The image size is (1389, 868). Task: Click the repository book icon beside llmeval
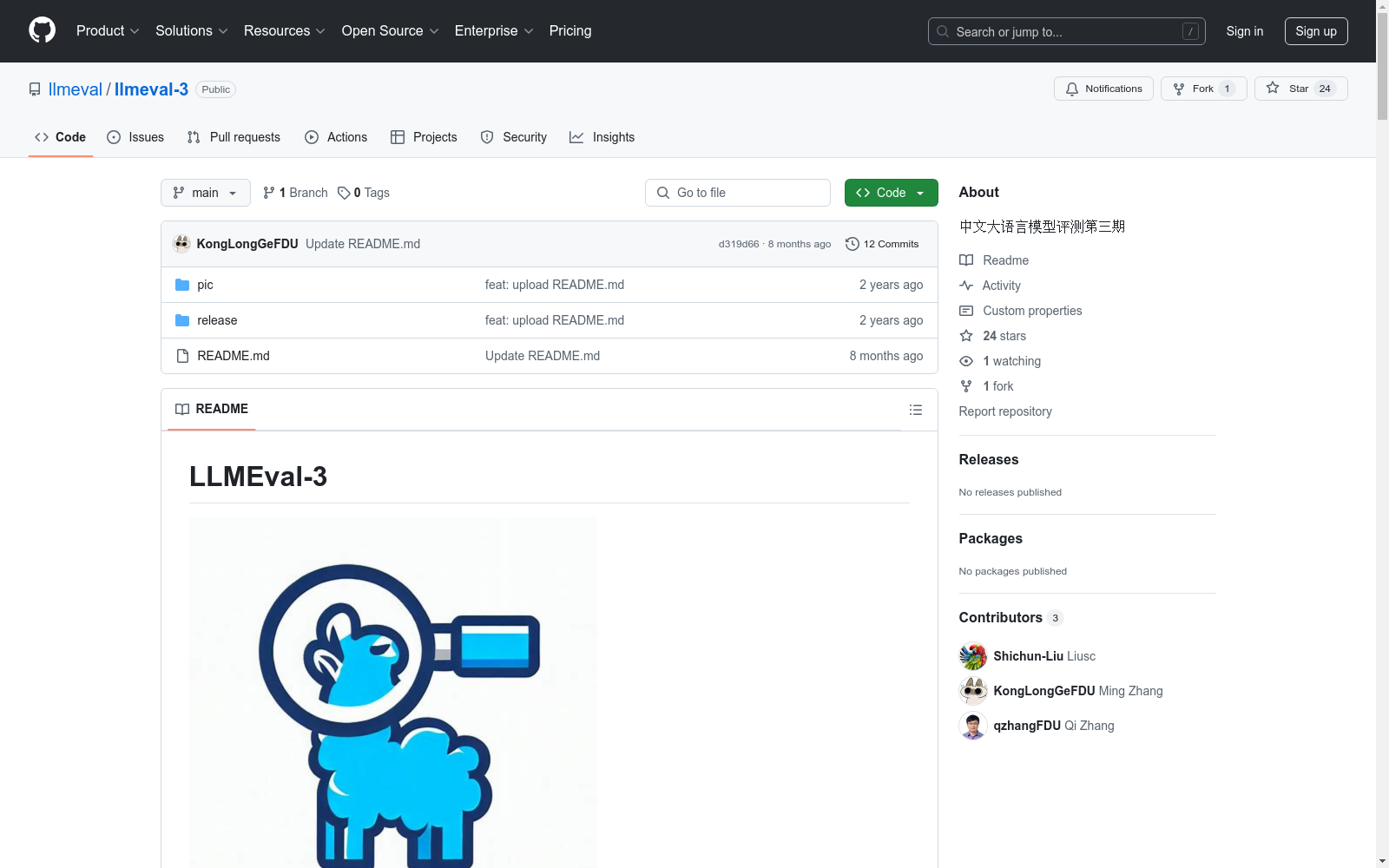(x=35, y=89)
